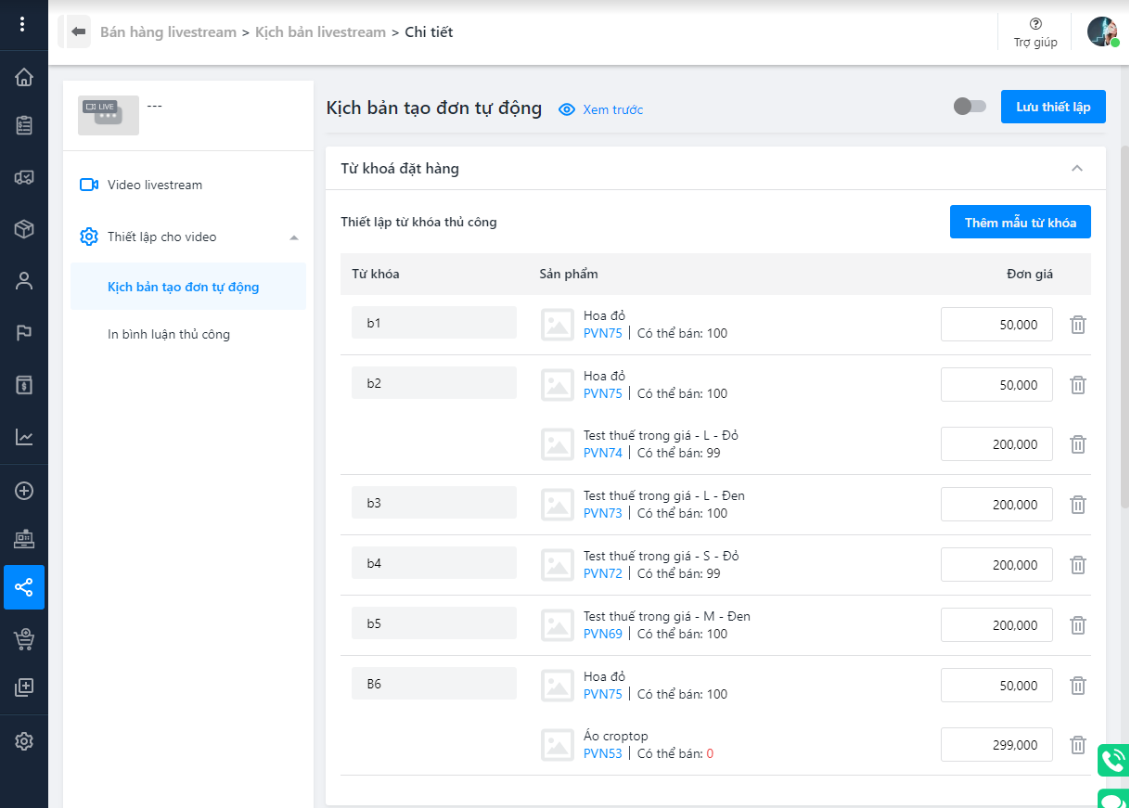1129x808 pixels.
Task: Open Trợ giúp help icon
Action: (x=1035, y=32)
